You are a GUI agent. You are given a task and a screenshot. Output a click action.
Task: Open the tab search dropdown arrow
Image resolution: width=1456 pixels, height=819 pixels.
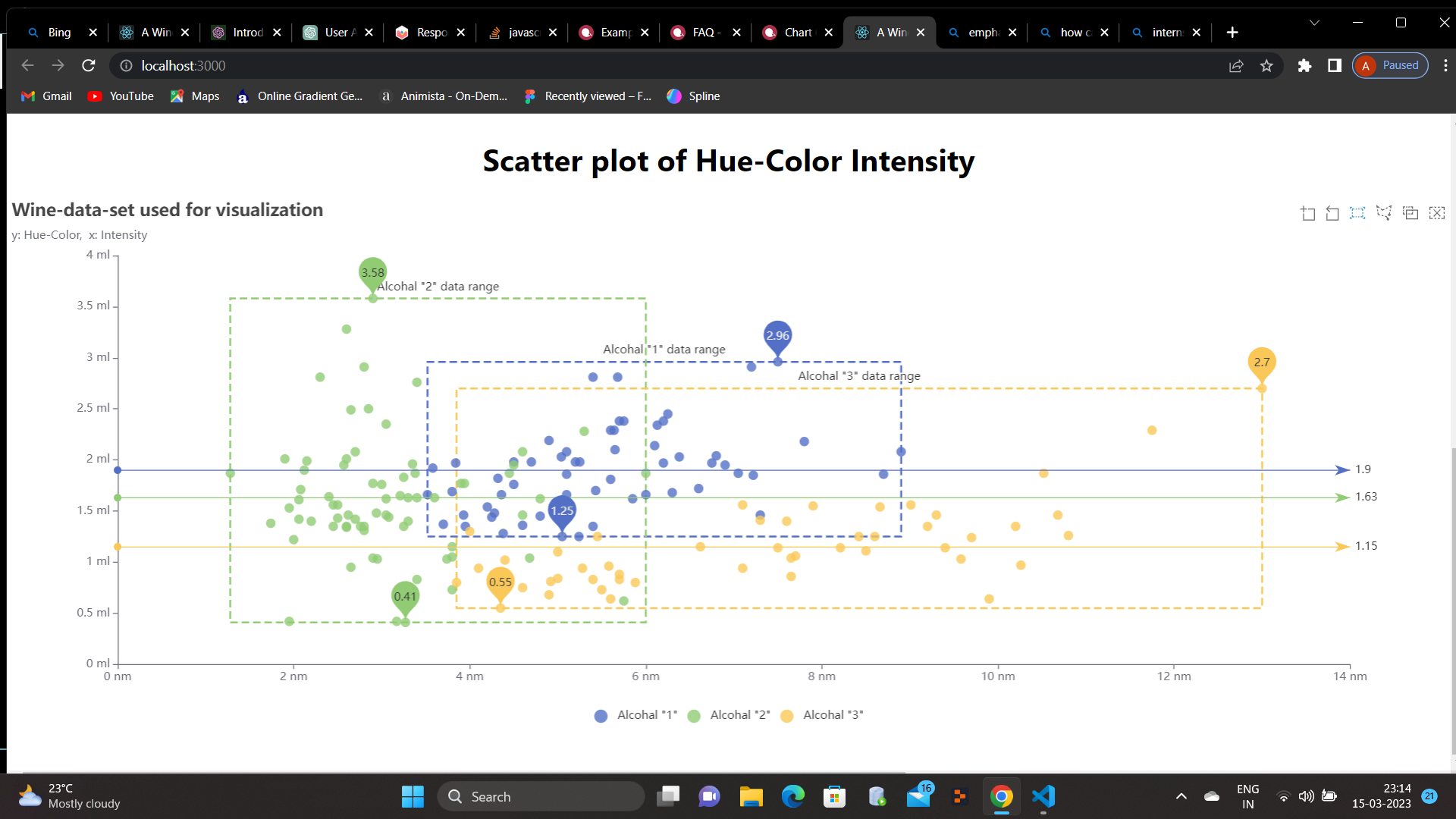point(1314,22)
